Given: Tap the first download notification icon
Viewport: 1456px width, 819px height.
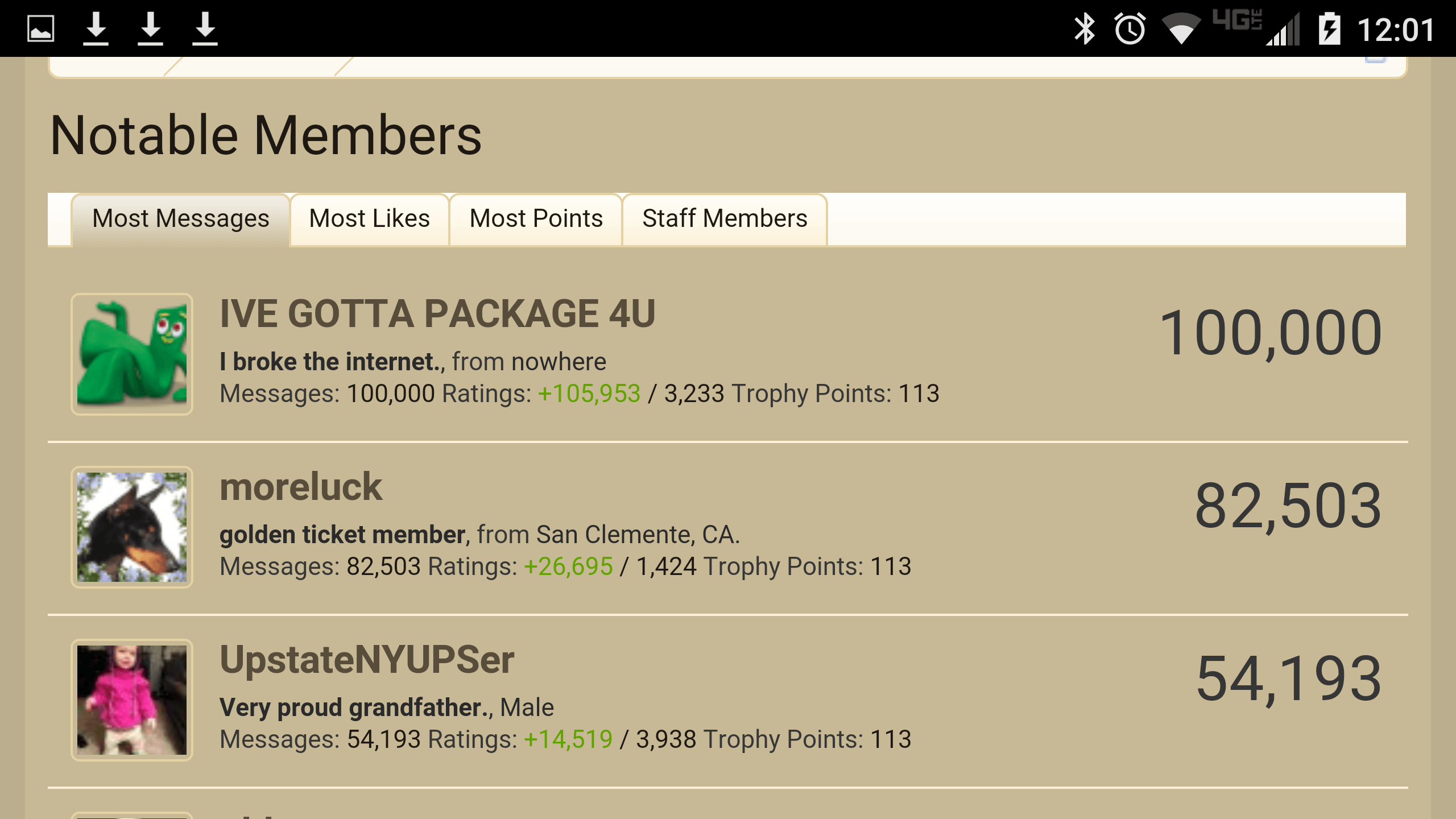Looking at the screenshot, I should 96,28.
